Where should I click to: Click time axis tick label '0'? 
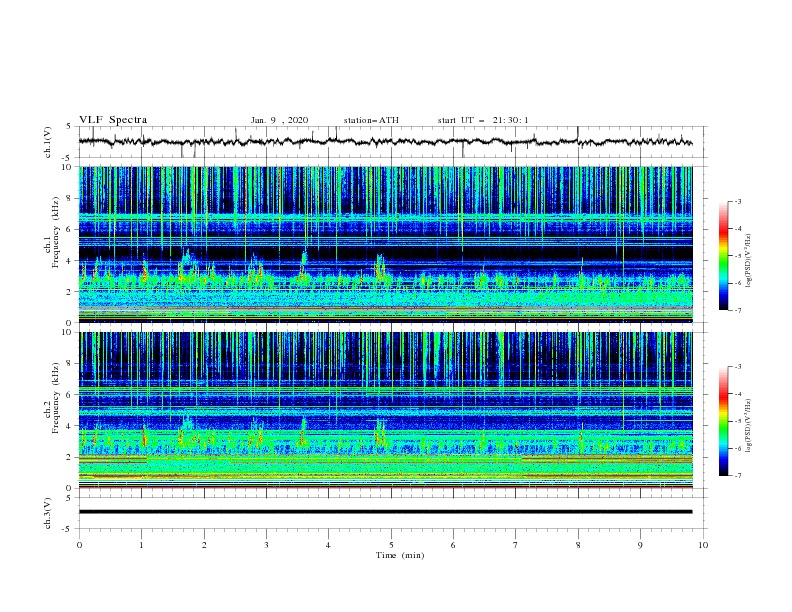tap(79, 545)
